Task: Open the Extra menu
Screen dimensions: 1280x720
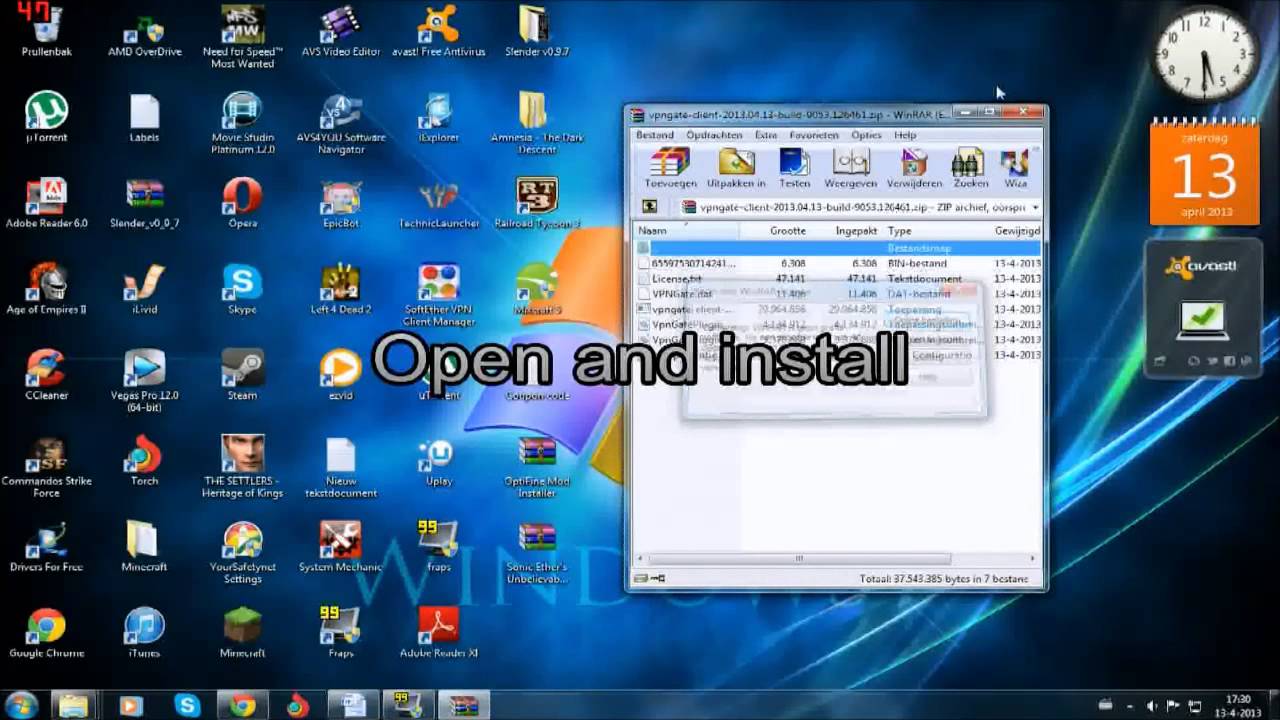Action: click(766, 135)
